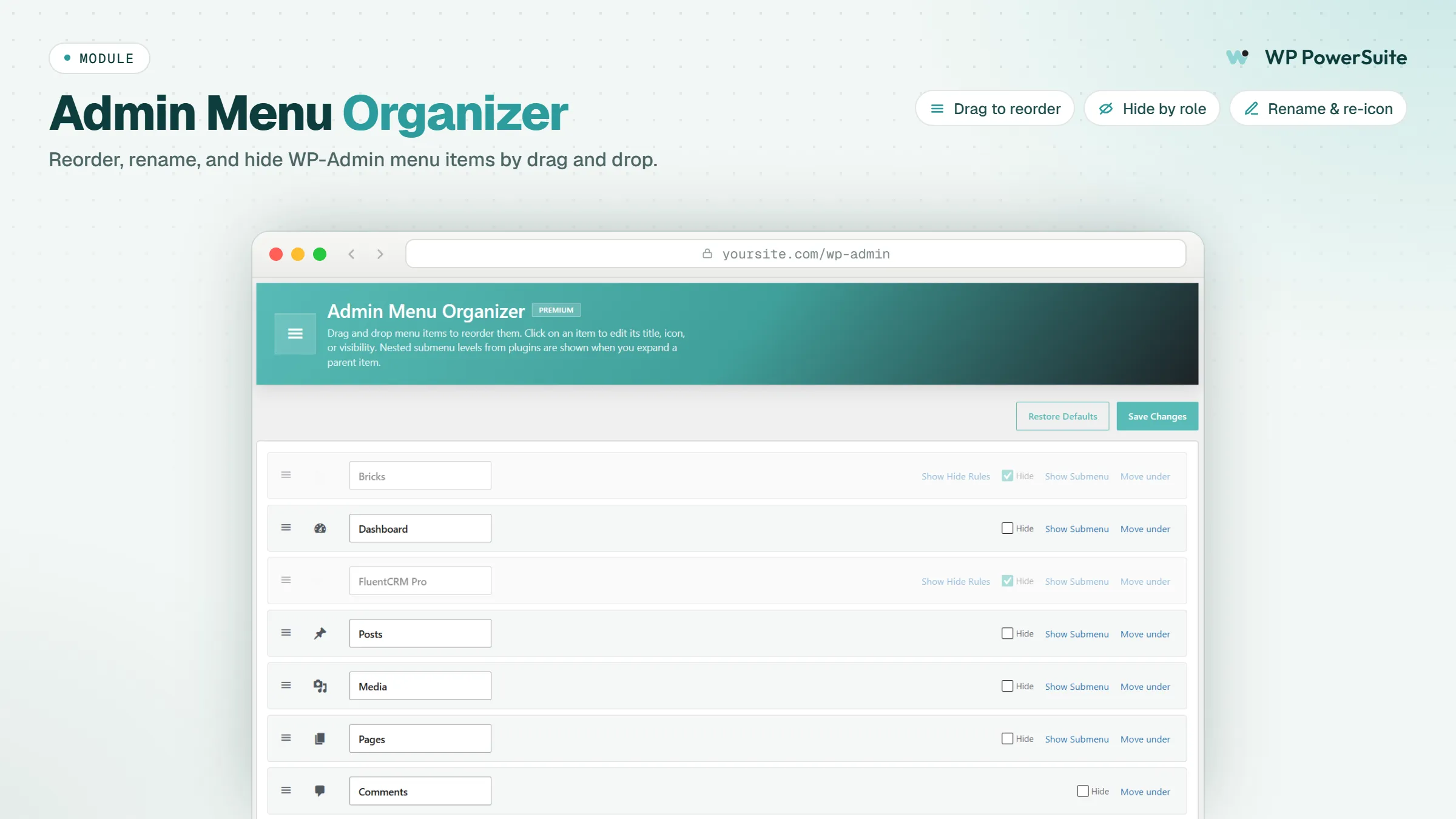This screenshot has width=1456, height=819.
Task: Click Move under for Comments
Action: click(1145, 792)
